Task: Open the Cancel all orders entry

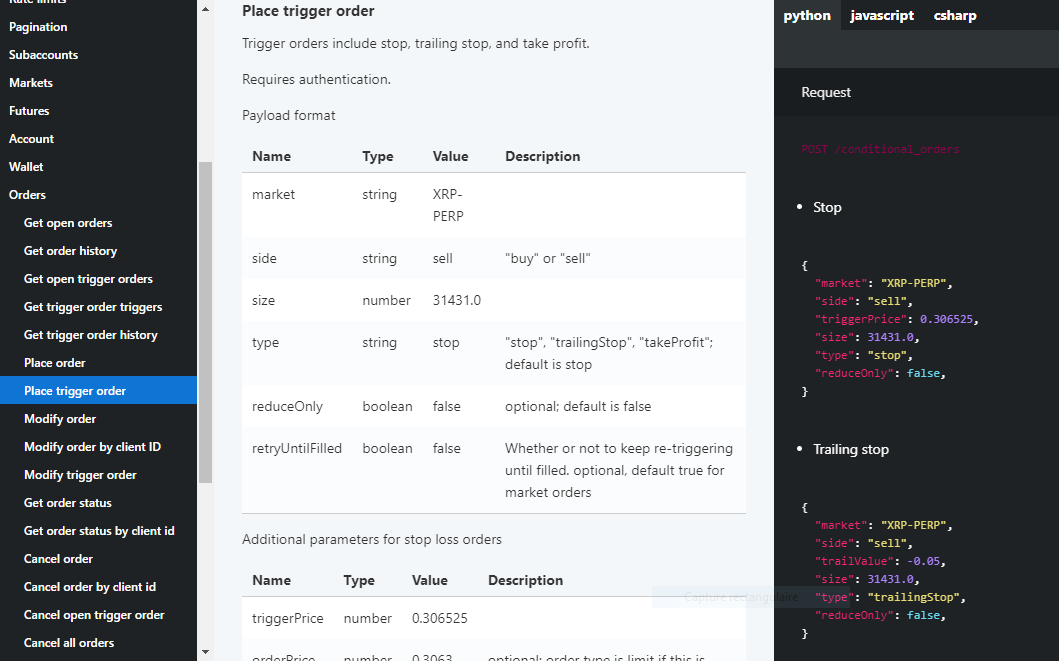Action: point(69,643)
